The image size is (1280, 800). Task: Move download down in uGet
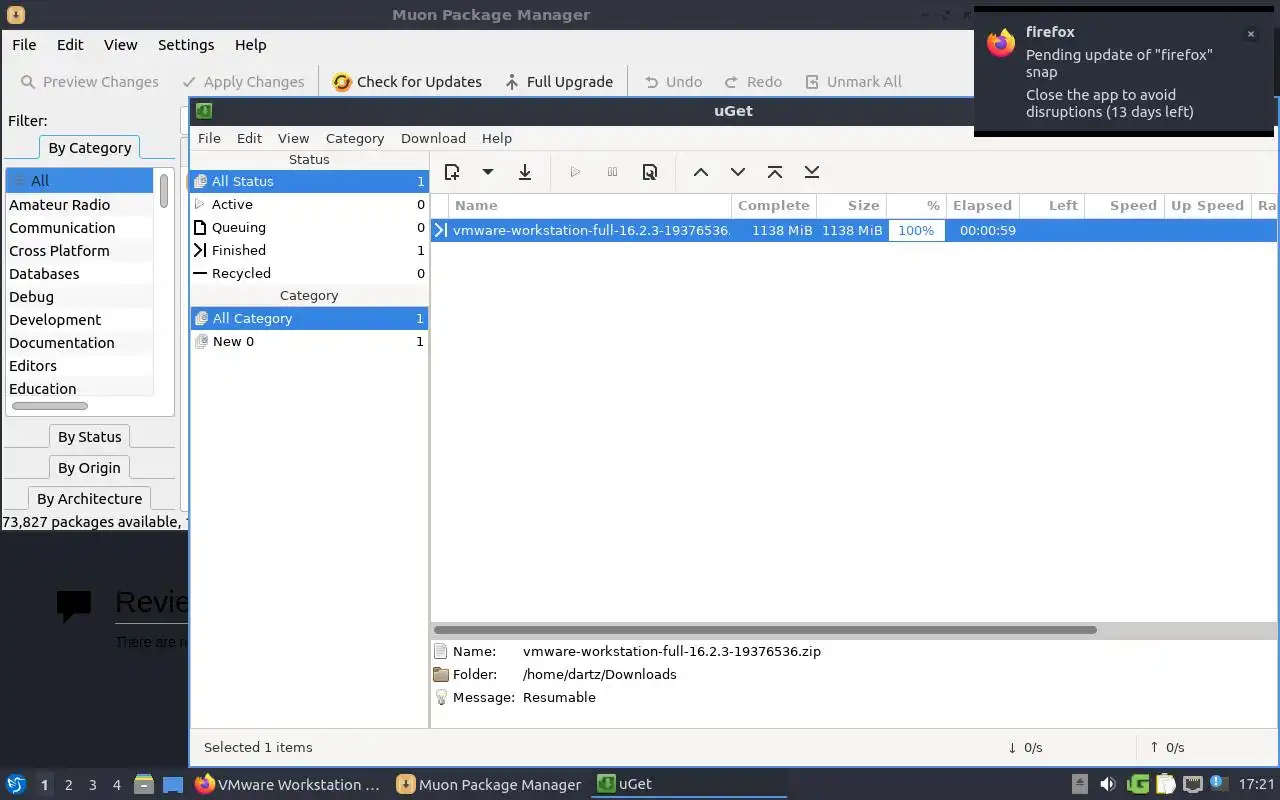click(x=738, y=172)
